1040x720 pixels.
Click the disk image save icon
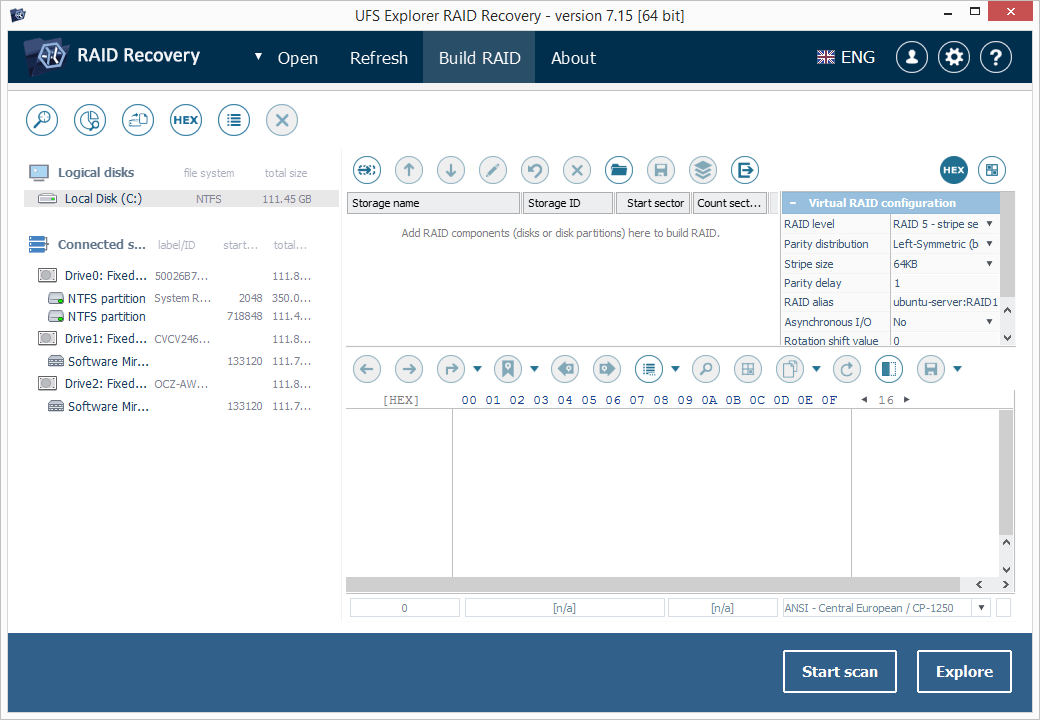[x=138, y=120]
